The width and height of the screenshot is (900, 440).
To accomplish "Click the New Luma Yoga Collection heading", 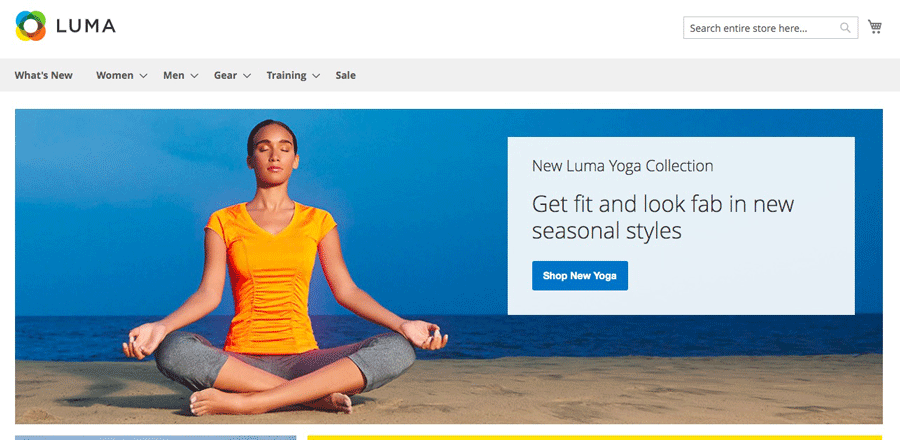I will click(x=622, y=166).
